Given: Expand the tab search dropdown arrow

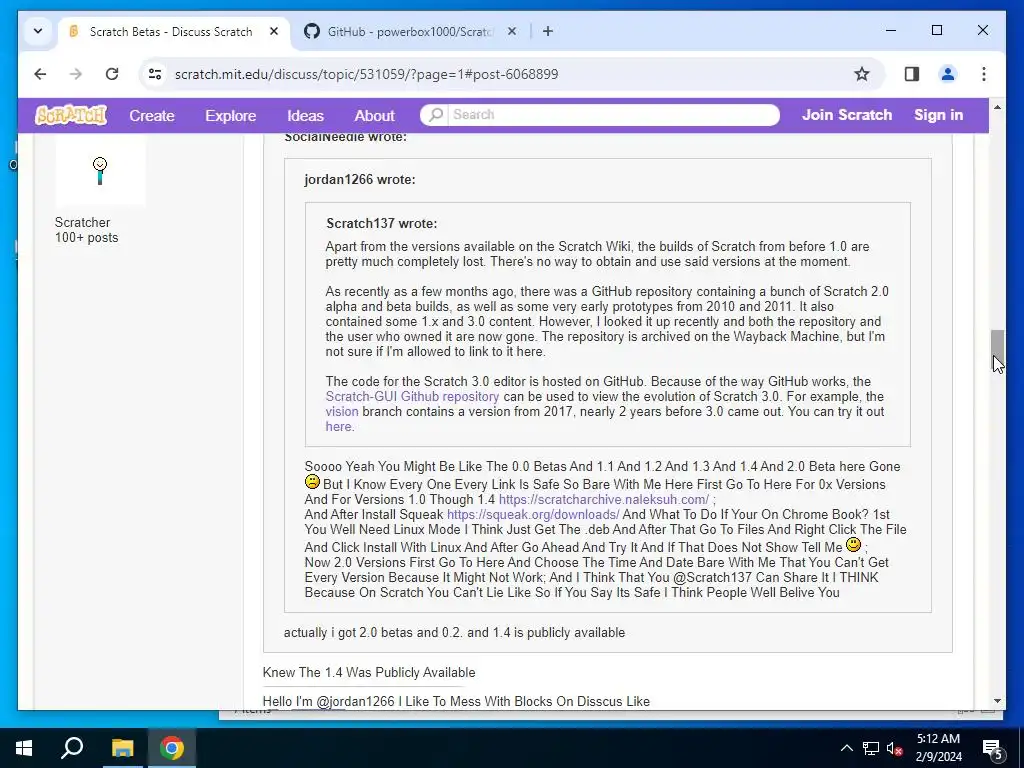Looking at the screenshot, I should pyautogui.click(x=38, y=31).
